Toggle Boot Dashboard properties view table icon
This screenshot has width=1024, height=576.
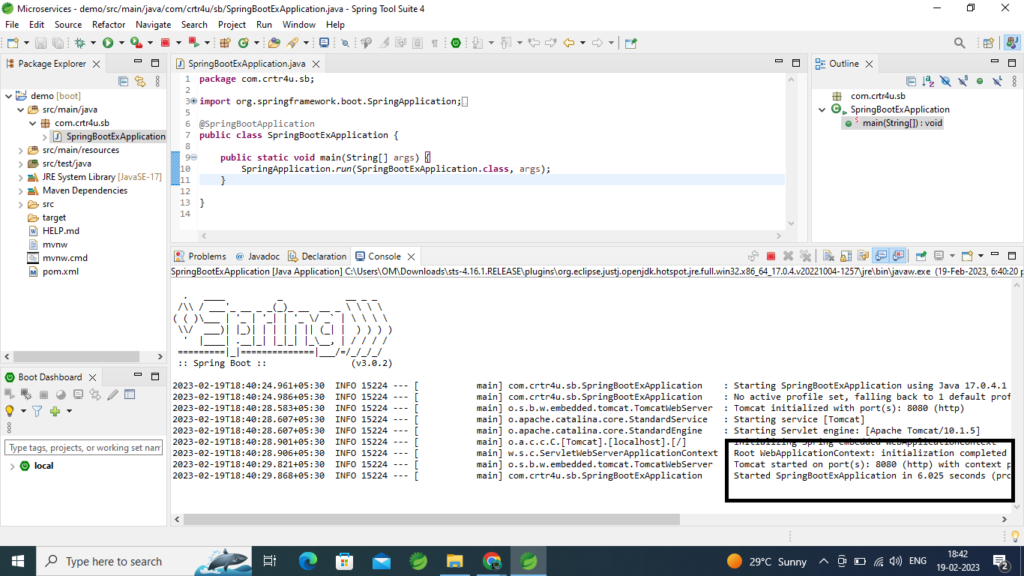click(x=130, y=394)
